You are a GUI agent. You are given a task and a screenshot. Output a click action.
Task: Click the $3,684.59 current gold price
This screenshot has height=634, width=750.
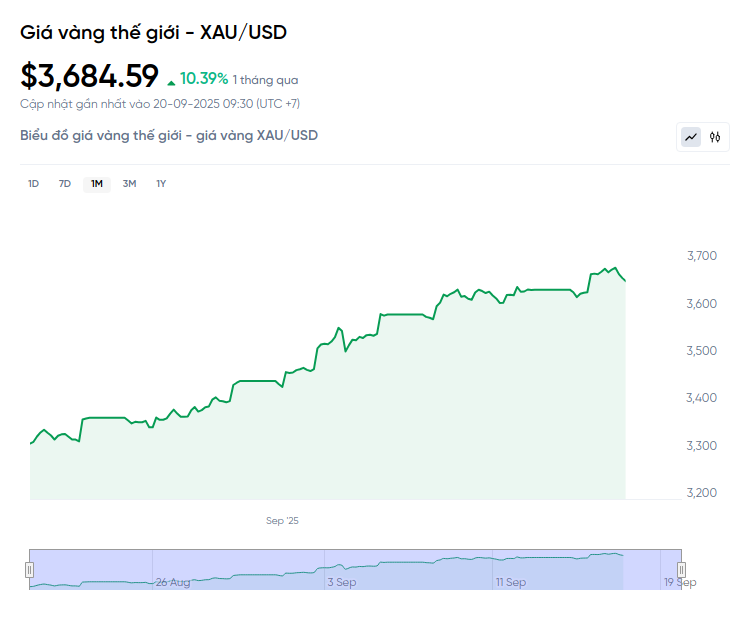click(x=89, y=76)
